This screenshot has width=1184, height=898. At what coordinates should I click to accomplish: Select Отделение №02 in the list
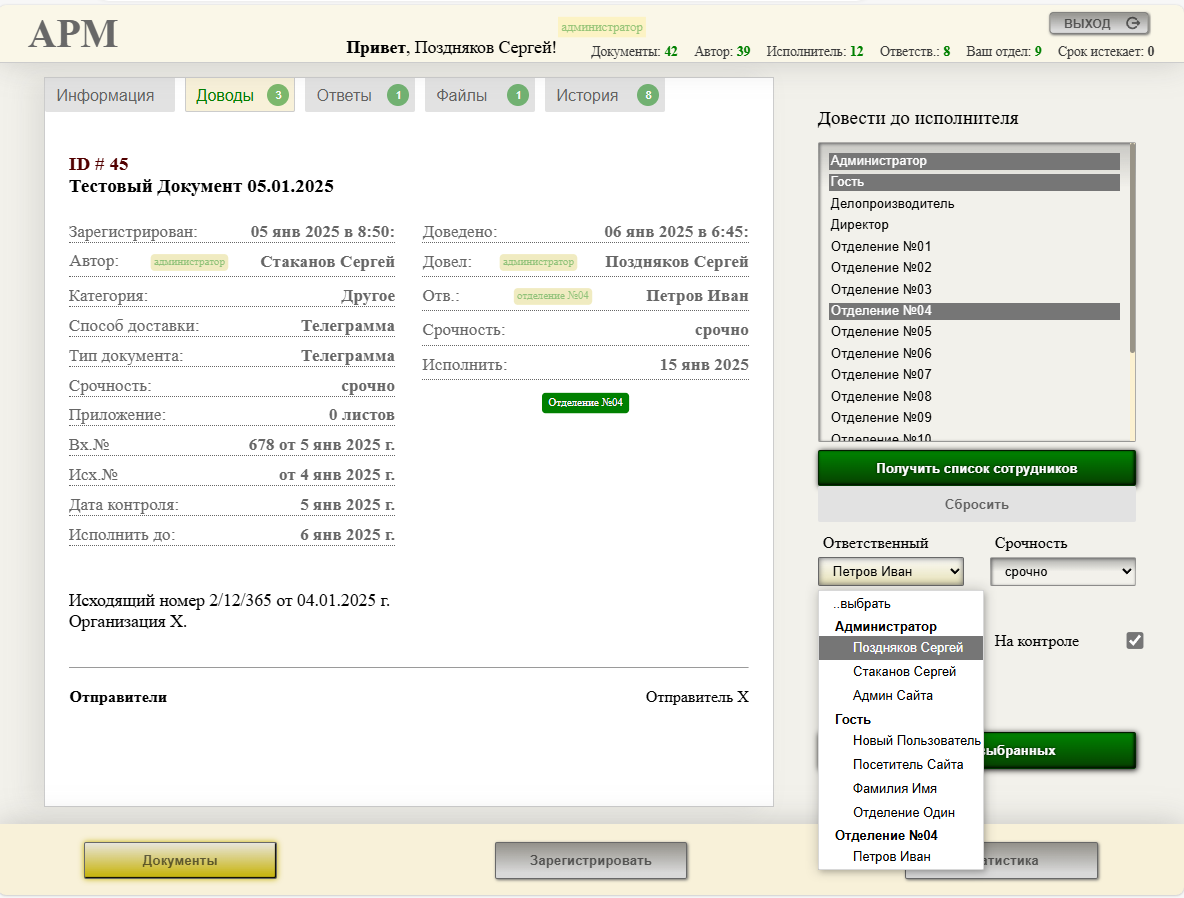(974, 267)
